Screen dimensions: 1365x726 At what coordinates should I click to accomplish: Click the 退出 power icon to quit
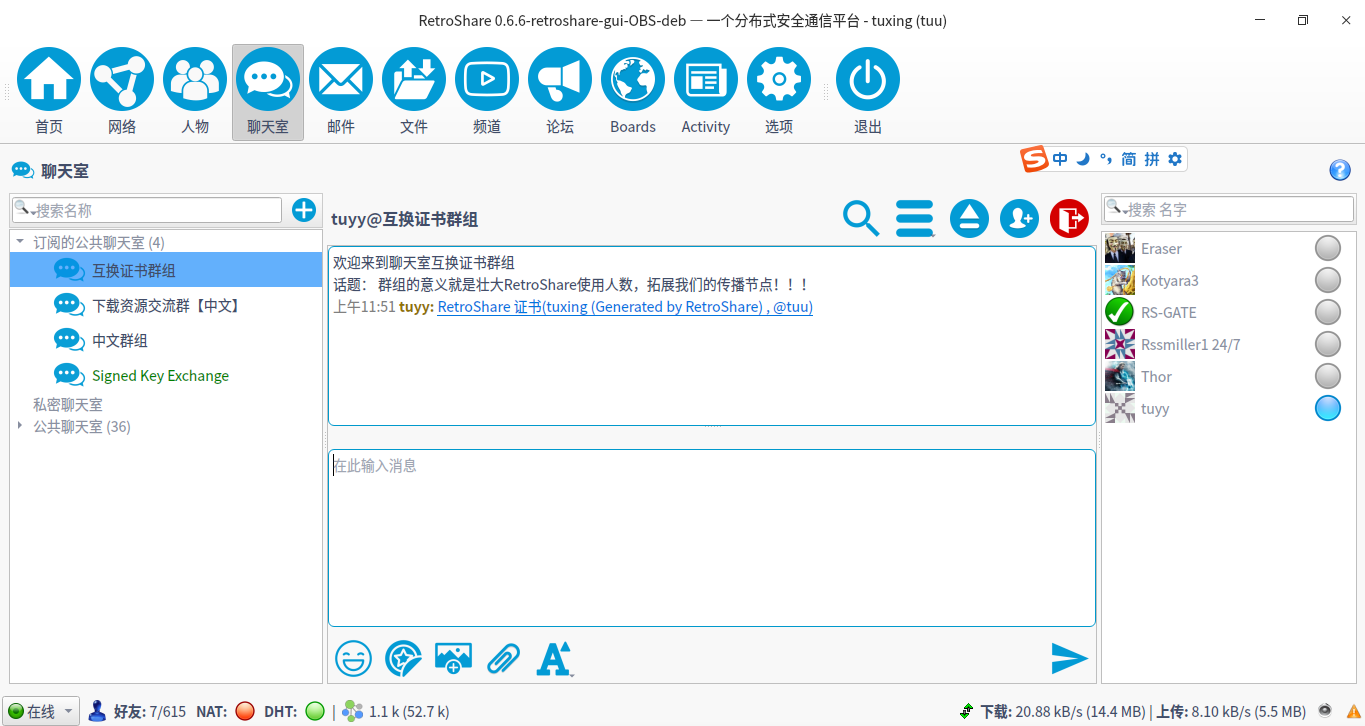point(868,80)
